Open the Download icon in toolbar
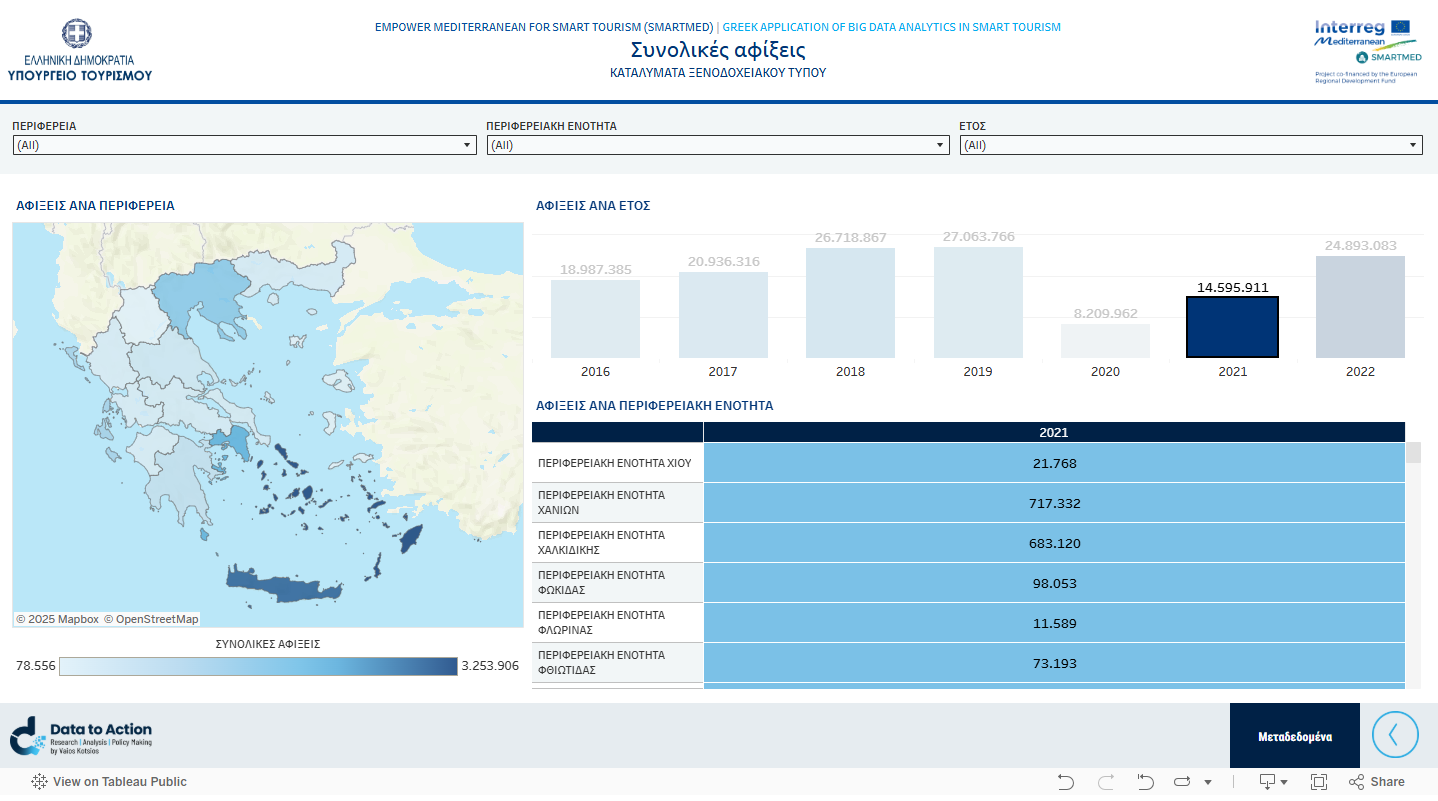 [x=1268, y=782]
